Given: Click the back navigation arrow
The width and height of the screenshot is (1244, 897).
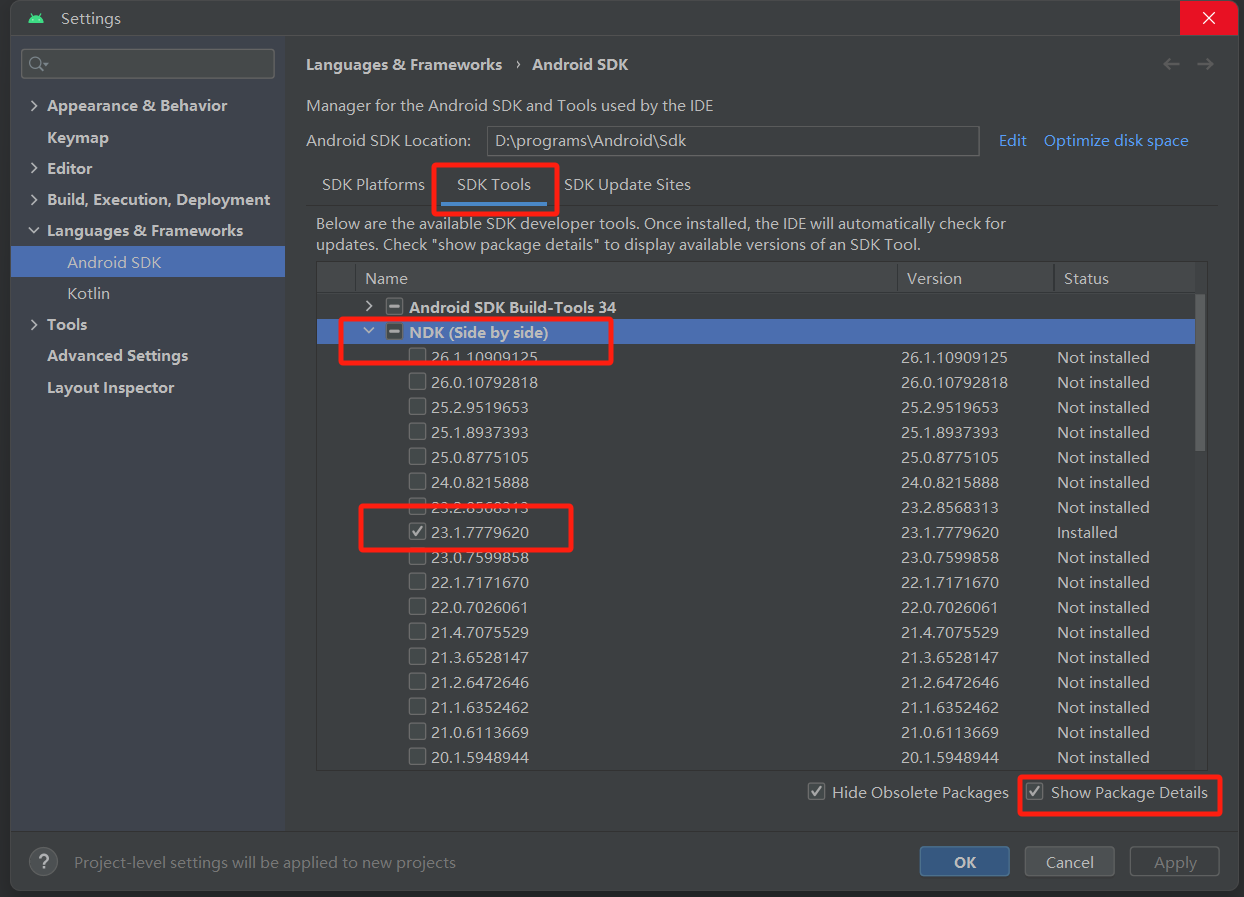Looking at the screenshot, I should [x=1171, y=64].
